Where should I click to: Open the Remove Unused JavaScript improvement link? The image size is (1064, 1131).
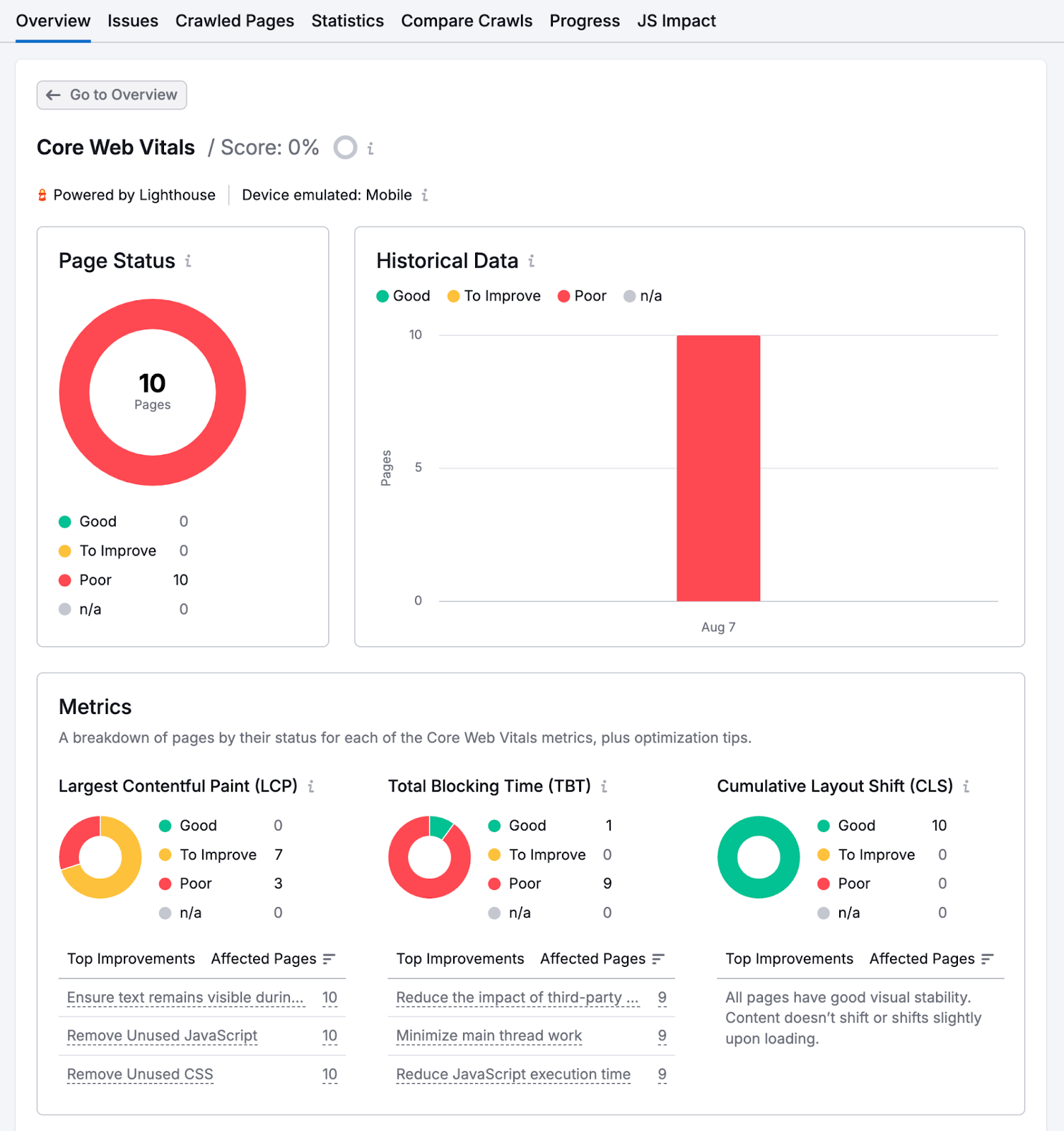point(162,1036)
